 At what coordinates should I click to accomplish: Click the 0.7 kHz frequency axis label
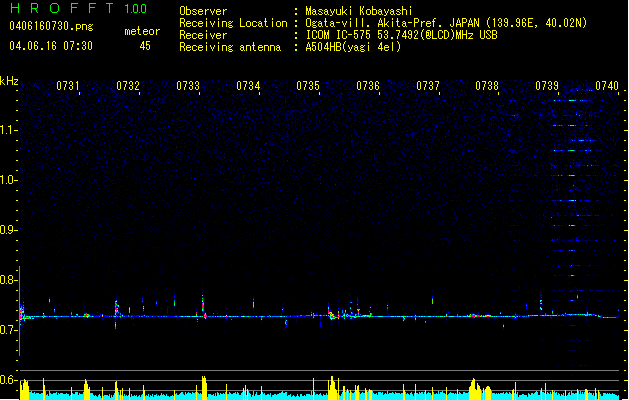(x=8, y=330)
